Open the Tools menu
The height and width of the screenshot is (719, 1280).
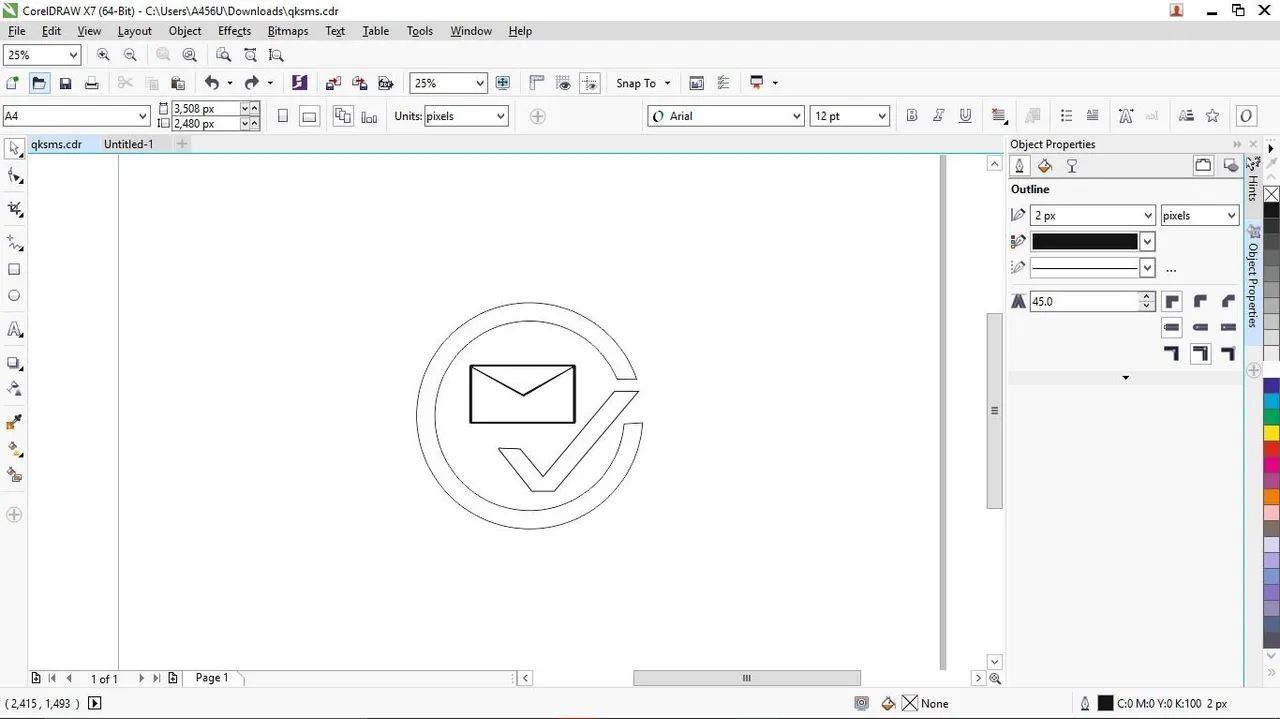[x=420, y=31]
